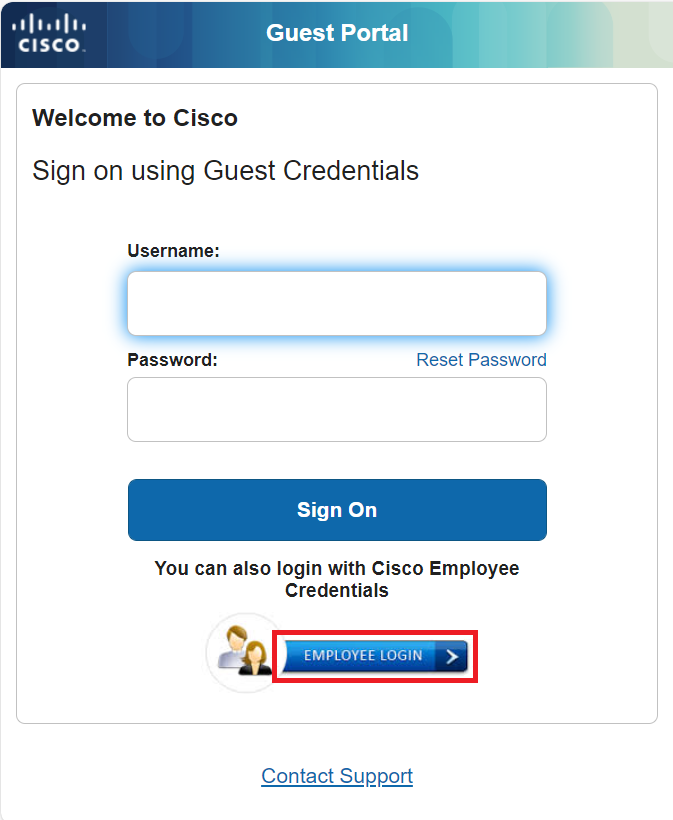The width and height of the screenshot is (673, 820).
Task: Click the Cisco Employee Credentials message text
Action: [x=337, y=579]
